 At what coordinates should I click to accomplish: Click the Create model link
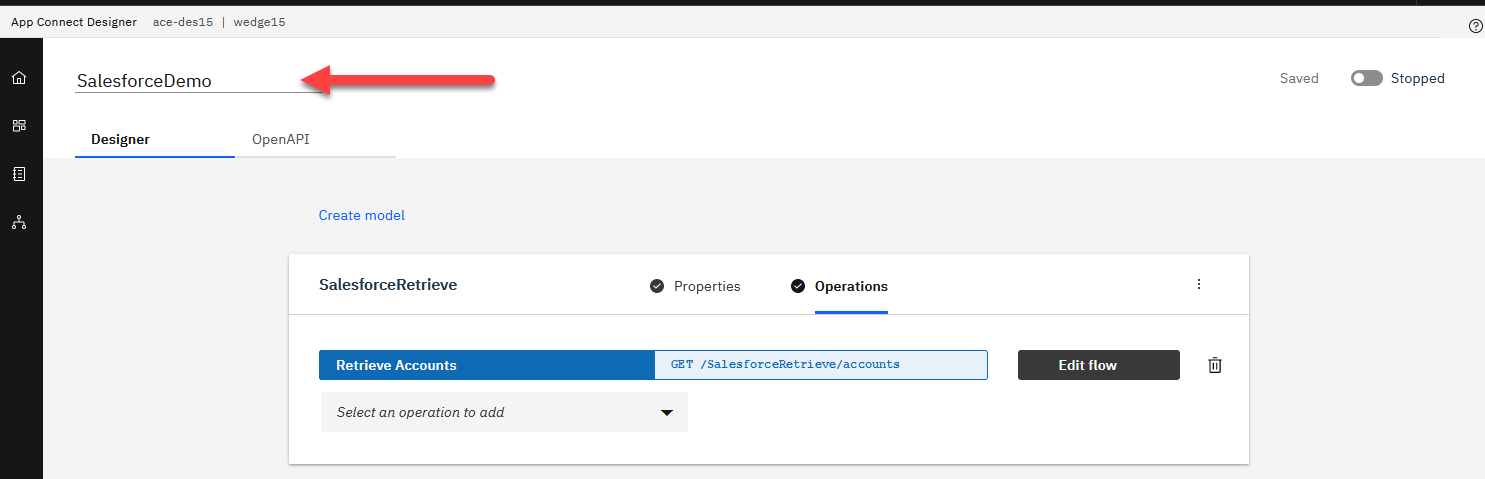(362, 215)
